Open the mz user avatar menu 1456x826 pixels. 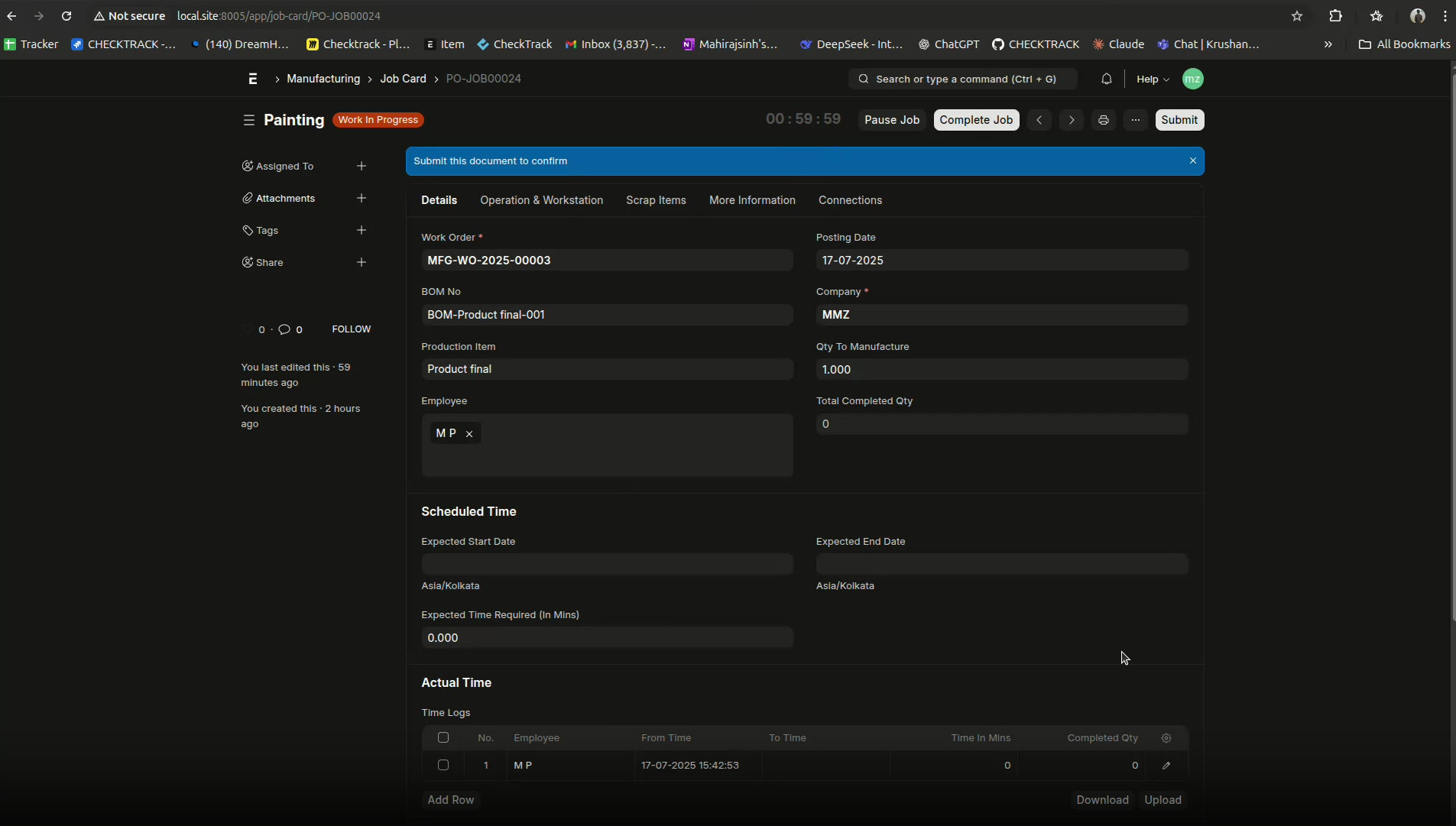coord(1192,79)
